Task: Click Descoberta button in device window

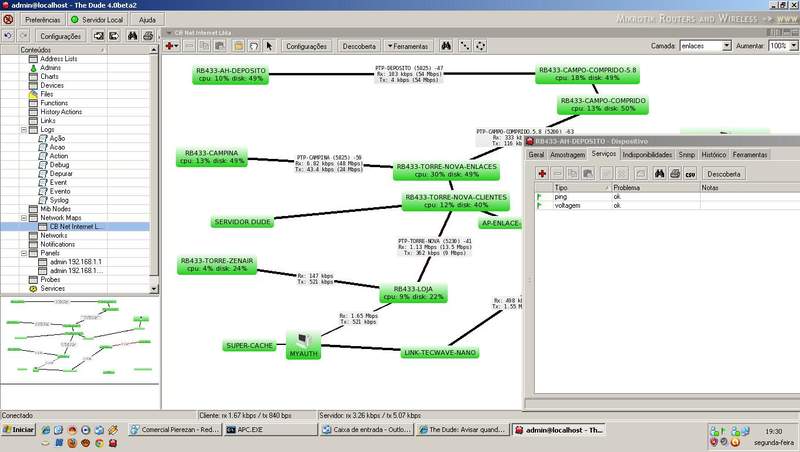Action: point(724,174)
